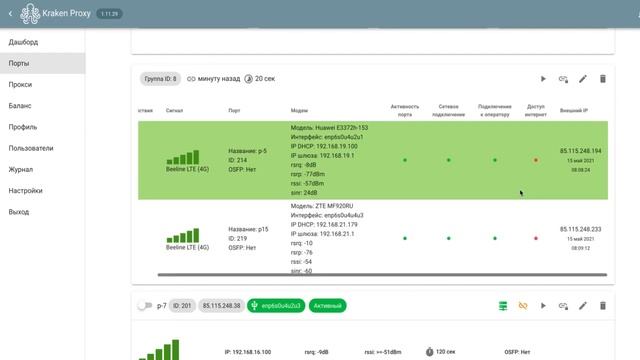The height and width of the screenshot is (360, 640).
Task: Click the signal bars for port p-5
Action: (x=183, y=157)
